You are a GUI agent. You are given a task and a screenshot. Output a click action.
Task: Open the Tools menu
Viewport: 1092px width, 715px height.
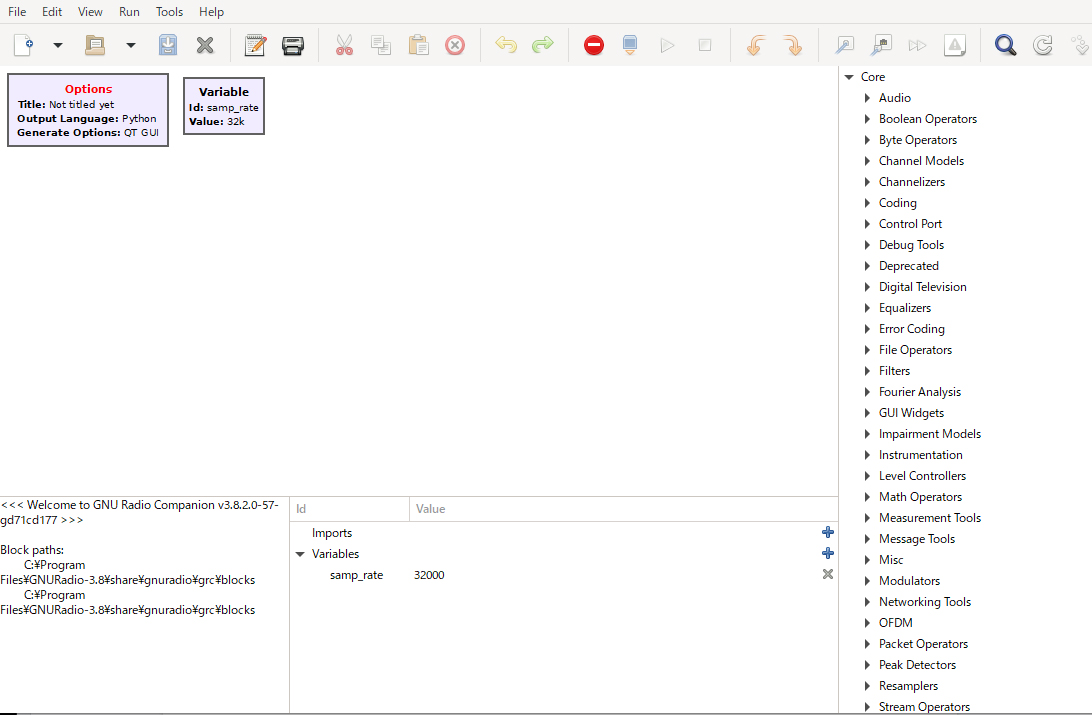(x=169, y=12)
